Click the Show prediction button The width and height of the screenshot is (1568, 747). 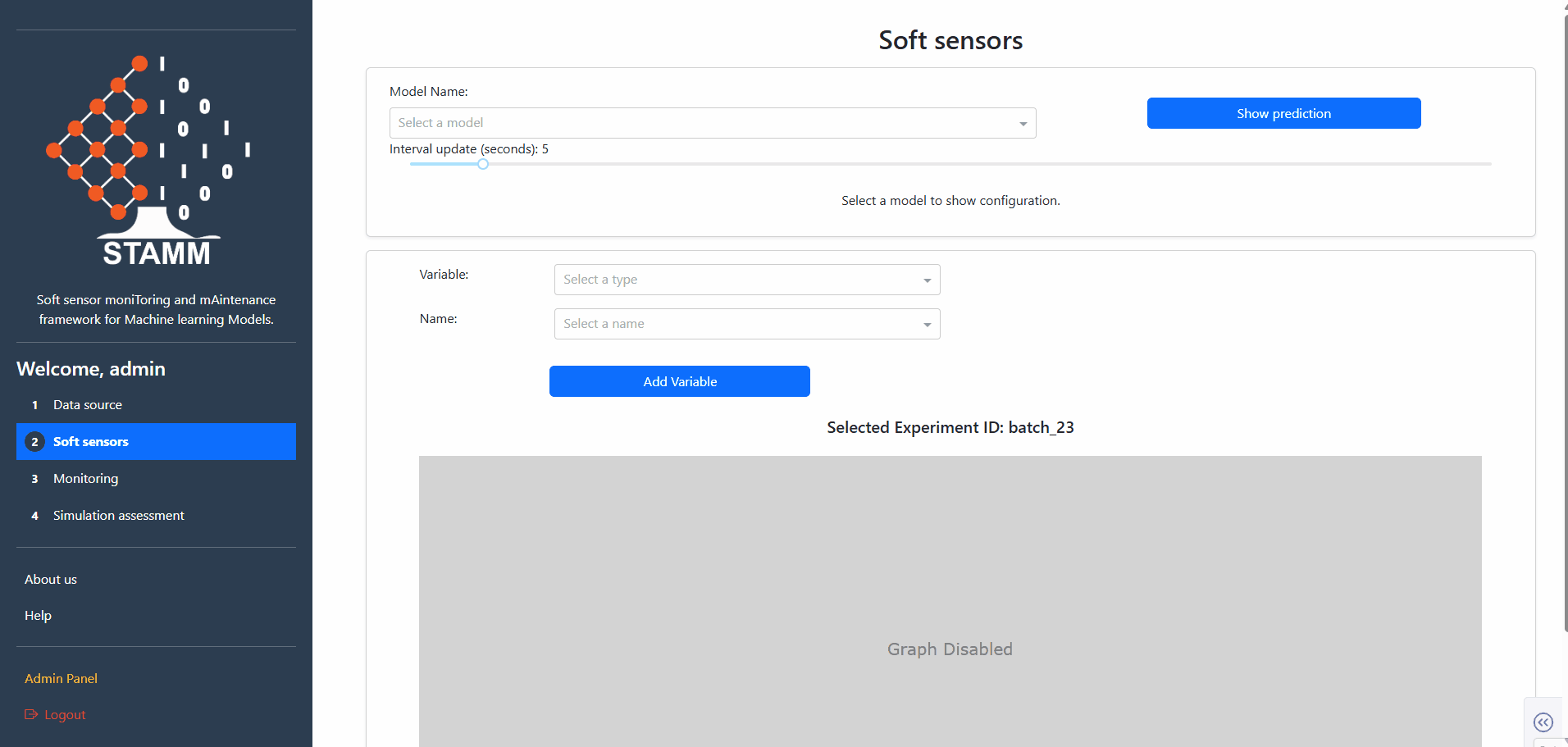1283,113
